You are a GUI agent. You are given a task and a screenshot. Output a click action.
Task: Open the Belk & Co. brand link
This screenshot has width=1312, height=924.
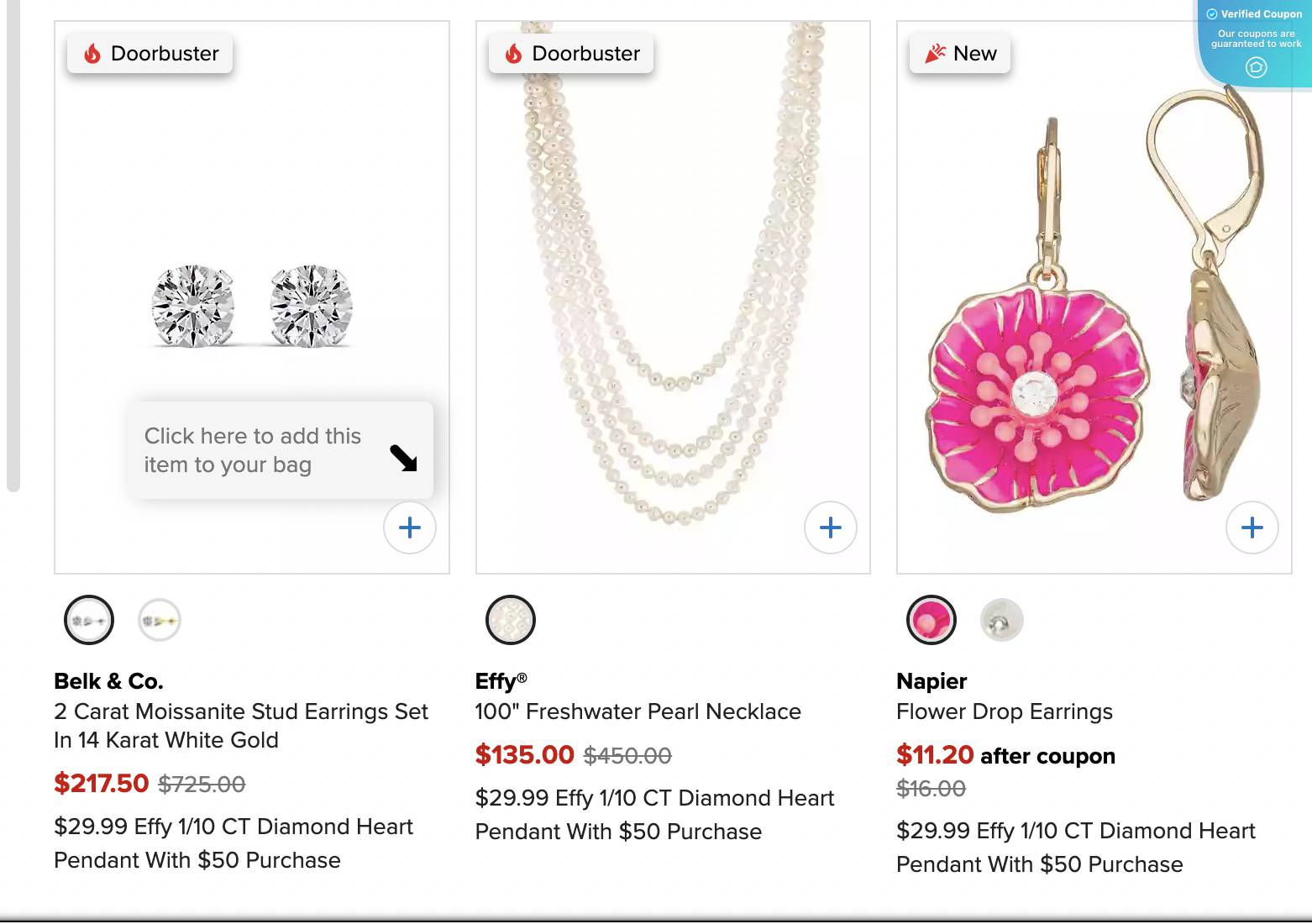pyautogui.click(x=109, y=681)
